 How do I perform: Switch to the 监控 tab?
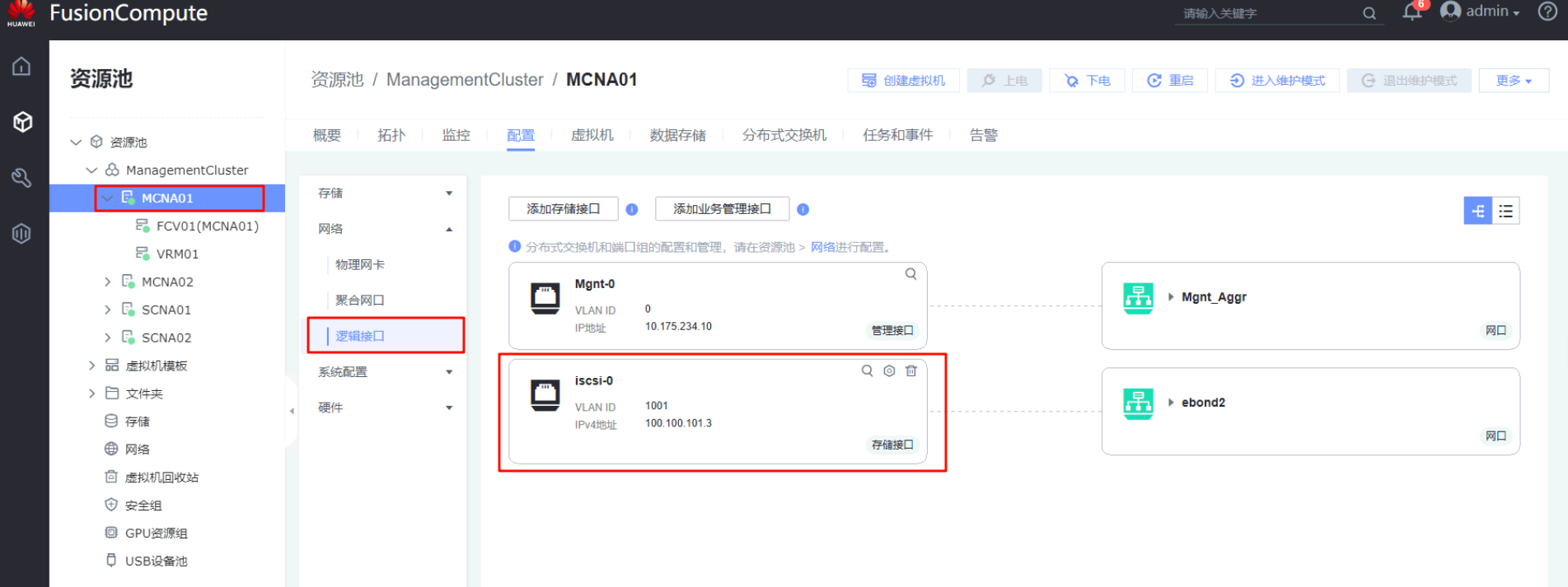click(456, 135)
